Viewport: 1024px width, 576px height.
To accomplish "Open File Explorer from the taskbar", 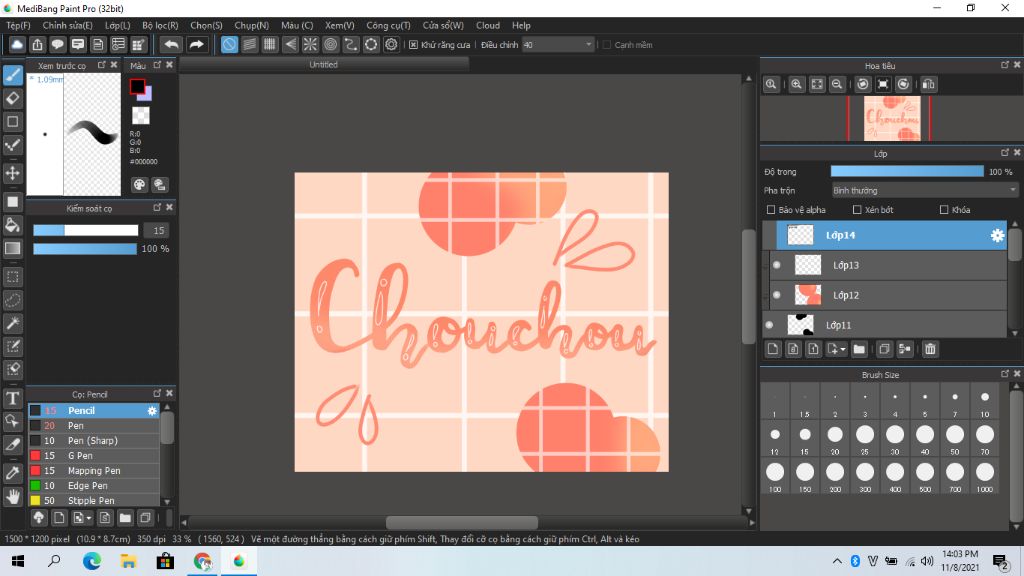I will (129, 561).
